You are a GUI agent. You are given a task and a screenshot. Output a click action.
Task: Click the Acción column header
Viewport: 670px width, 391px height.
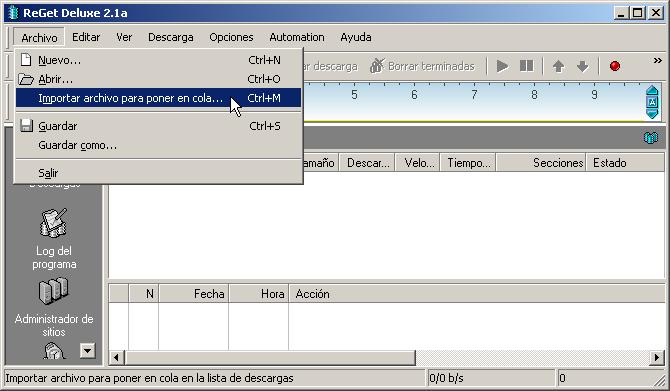point(477,294)
